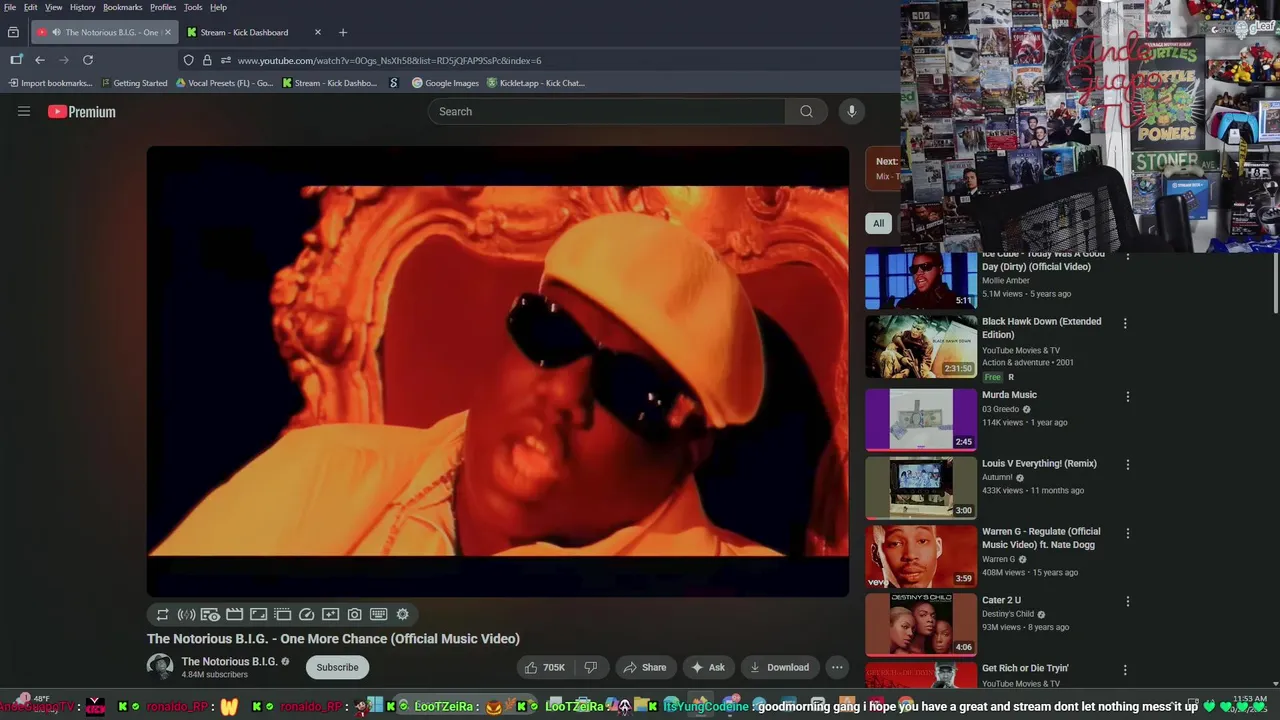This screenshot has width=1280, height=720.
Task: Open The Notorious B.I.G. channel name link
Action: [229, 661]
